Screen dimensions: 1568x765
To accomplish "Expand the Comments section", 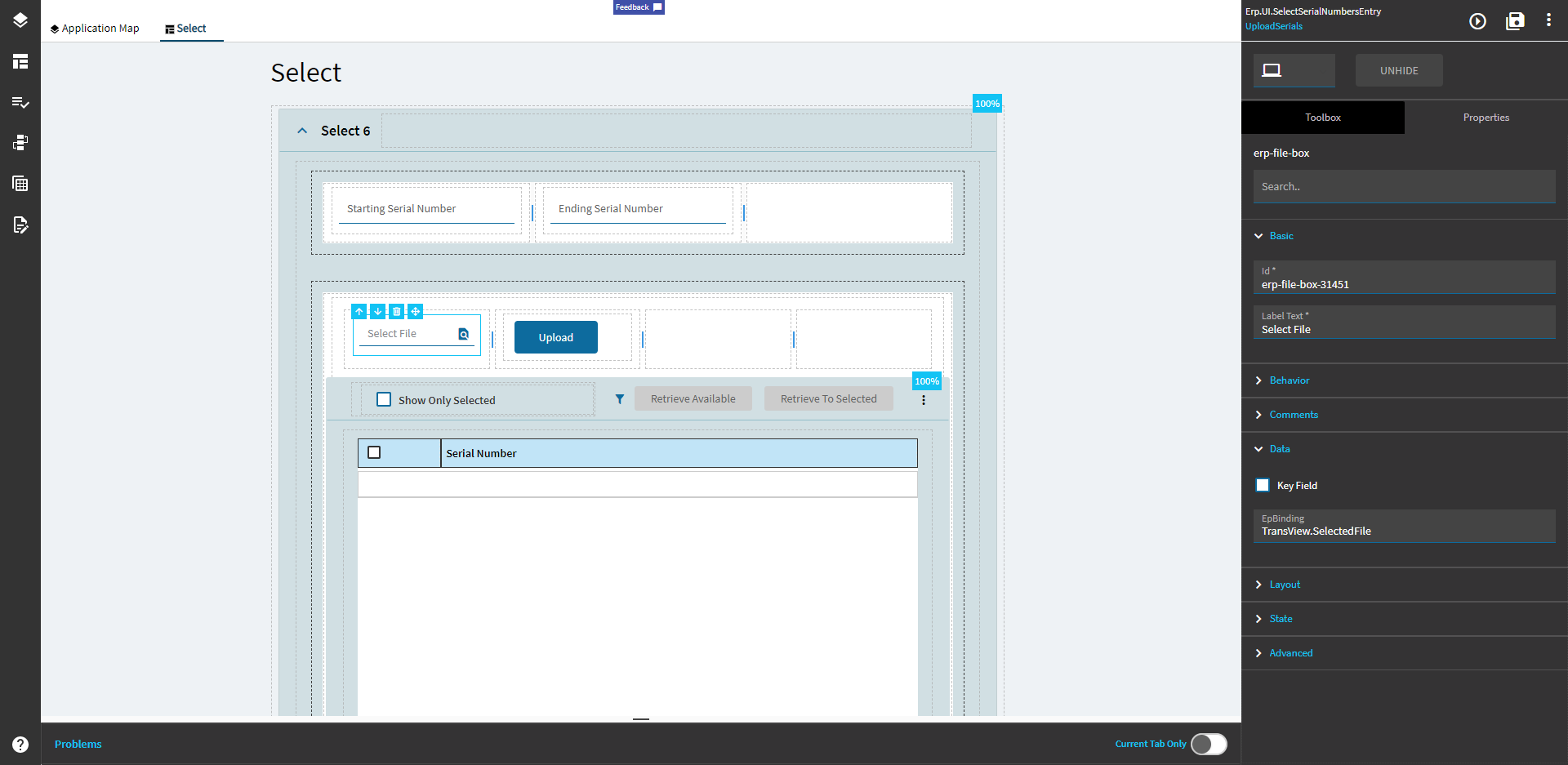I will click(x=1258, y=415).
